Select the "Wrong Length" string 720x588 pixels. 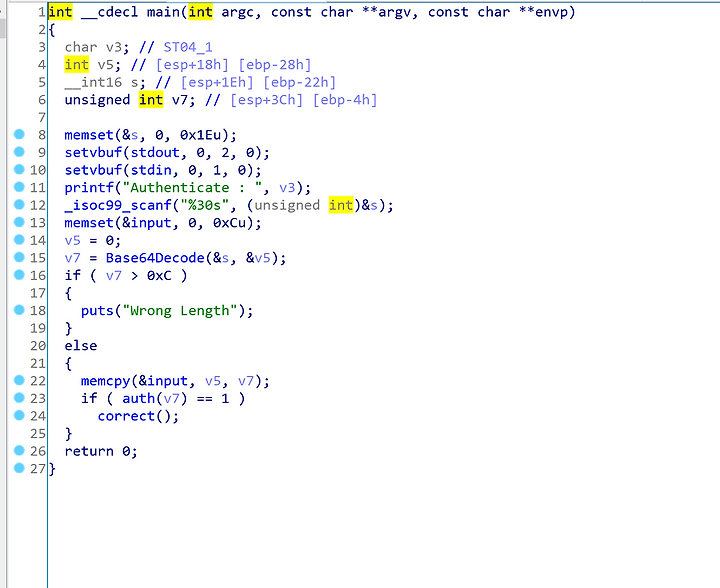click(180, 311)
